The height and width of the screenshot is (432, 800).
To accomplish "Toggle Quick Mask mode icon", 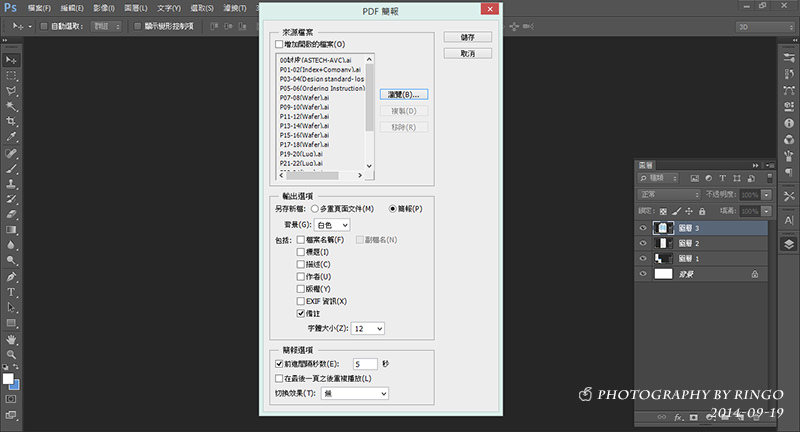I will tap(11, 399).
